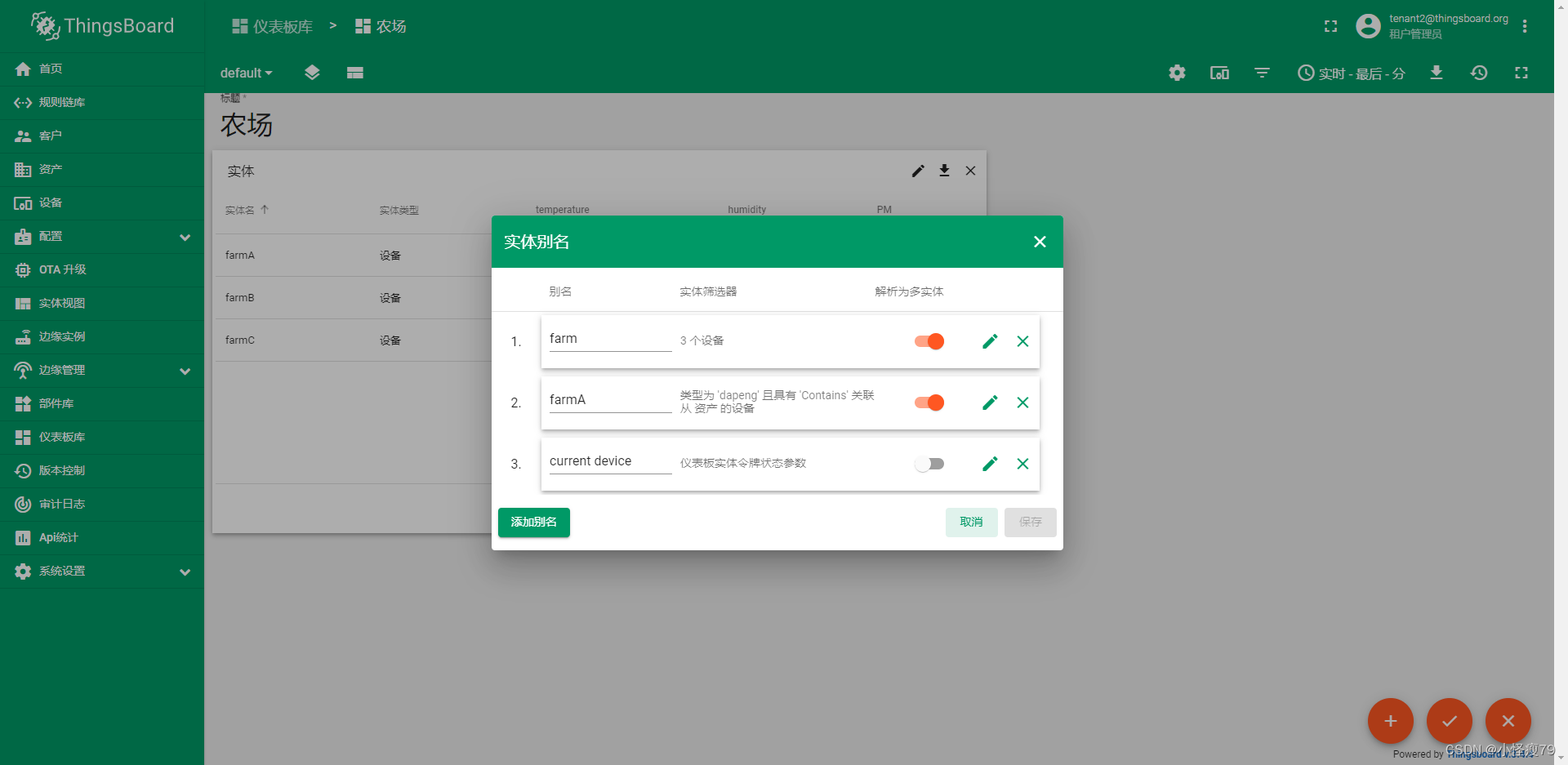The image size is (1568, 765).
Task: Click the entity aliases icon in the toolbar
Action: coord(312,73)
